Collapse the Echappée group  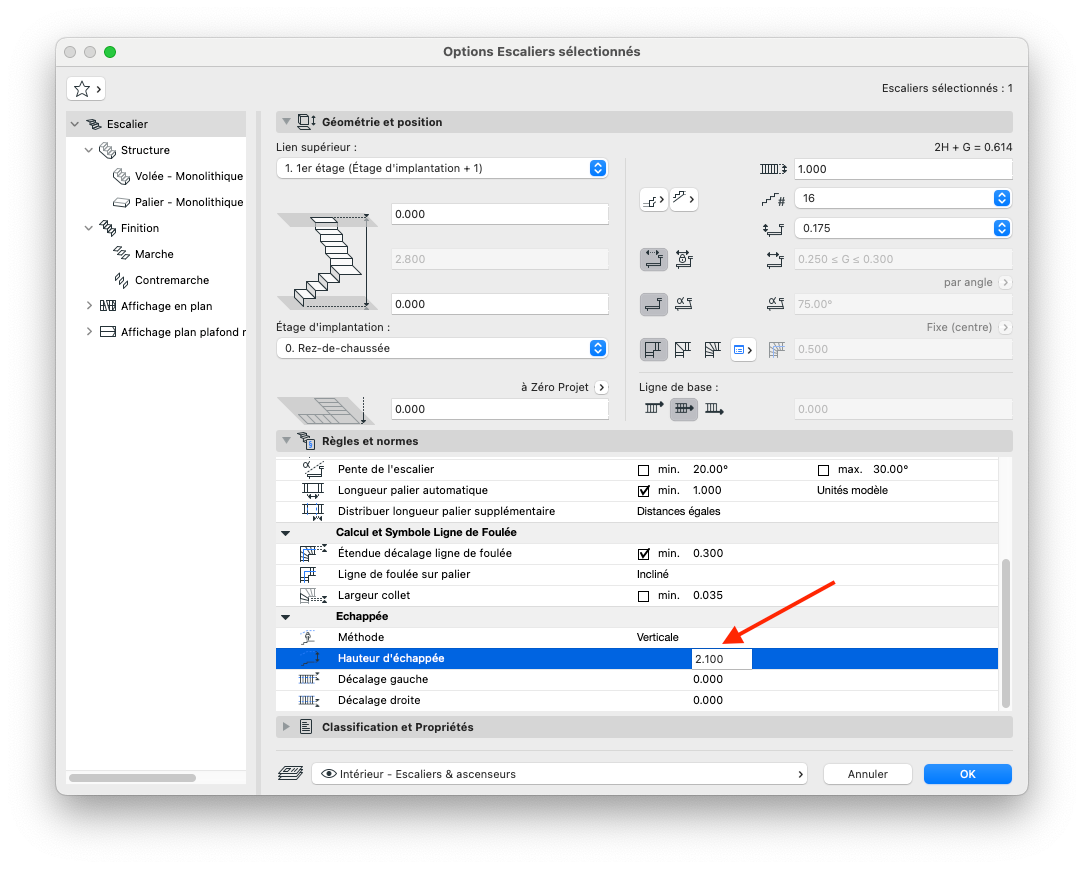pyautogui.click(x=286, y=617)
